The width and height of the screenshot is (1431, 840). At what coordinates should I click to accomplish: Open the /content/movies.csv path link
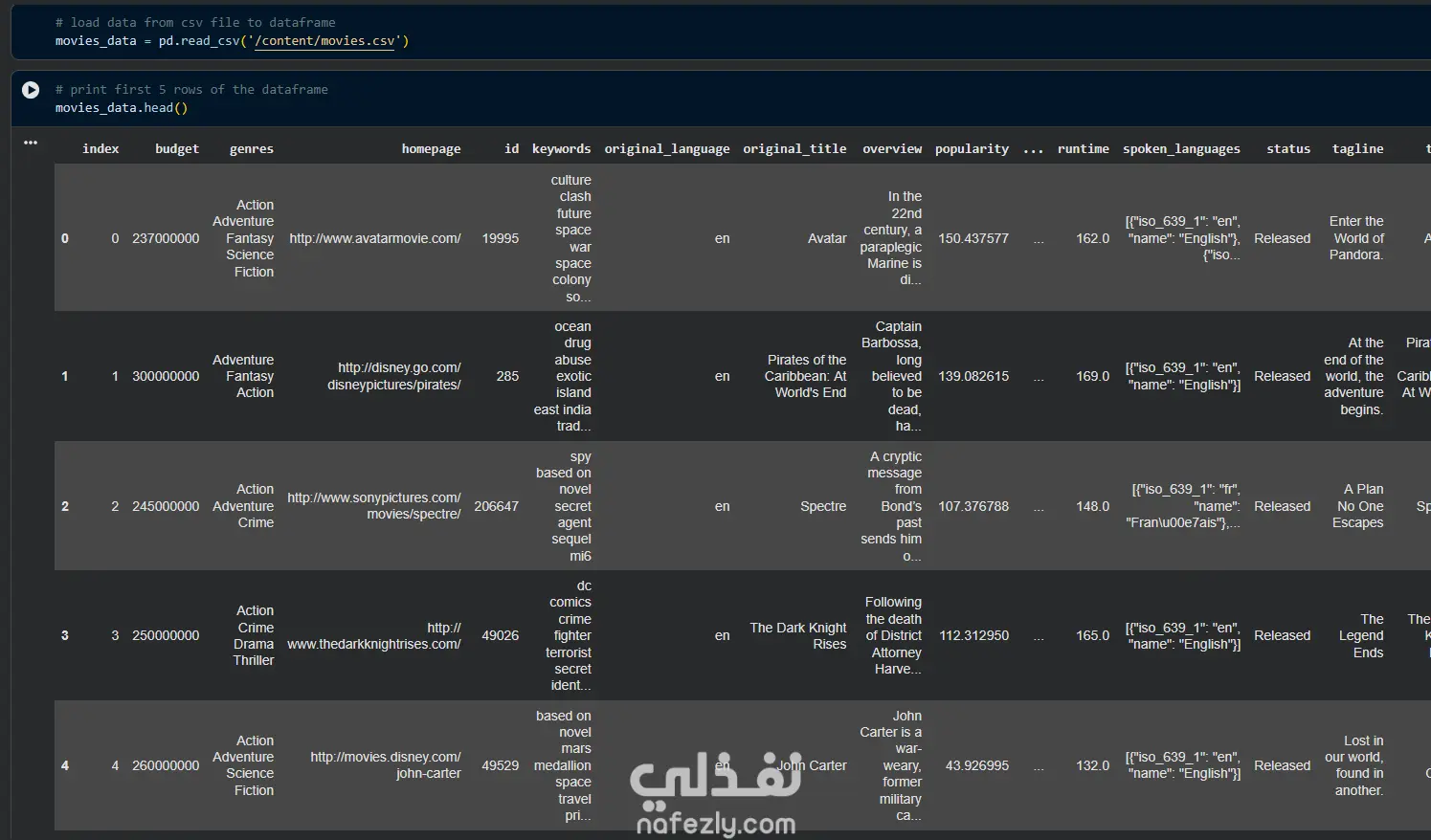point(324,41)
